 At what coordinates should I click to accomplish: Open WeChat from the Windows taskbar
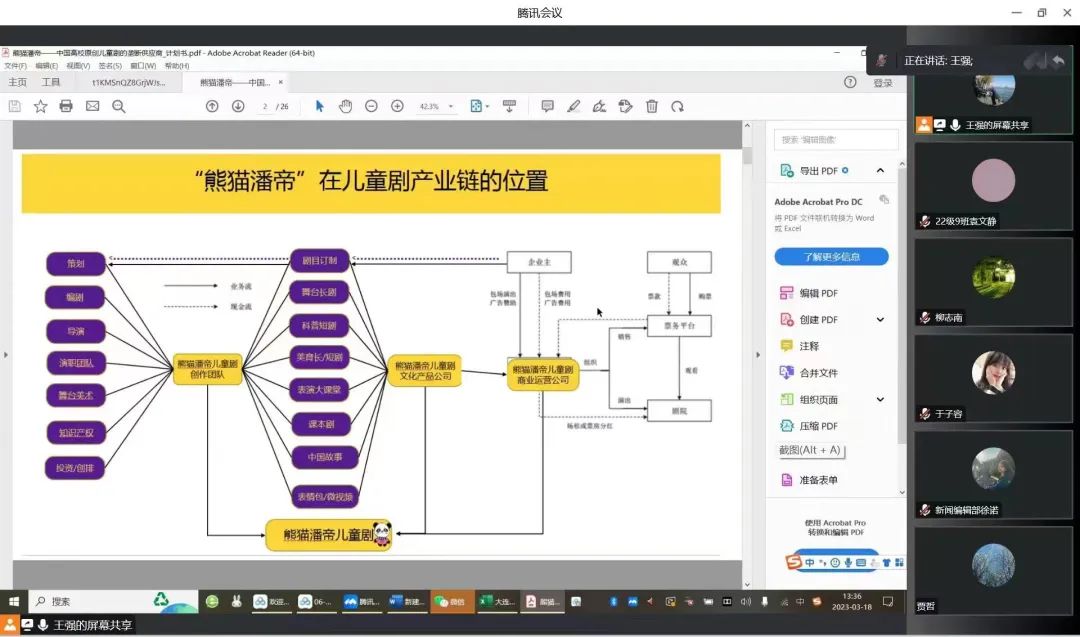(x=452, y=602)
